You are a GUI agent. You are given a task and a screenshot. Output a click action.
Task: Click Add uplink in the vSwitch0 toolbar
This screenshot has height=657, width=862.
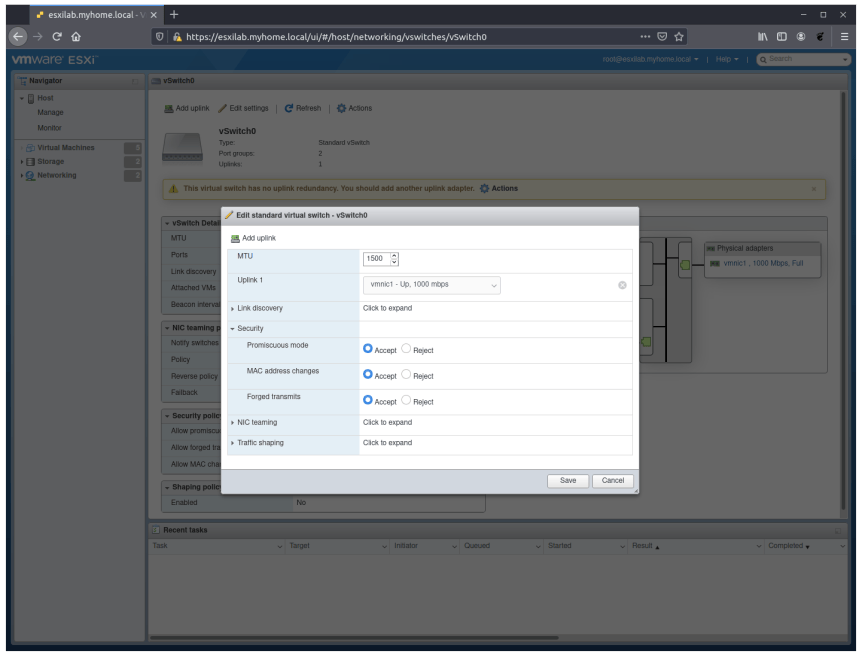[x=187, y=108]
